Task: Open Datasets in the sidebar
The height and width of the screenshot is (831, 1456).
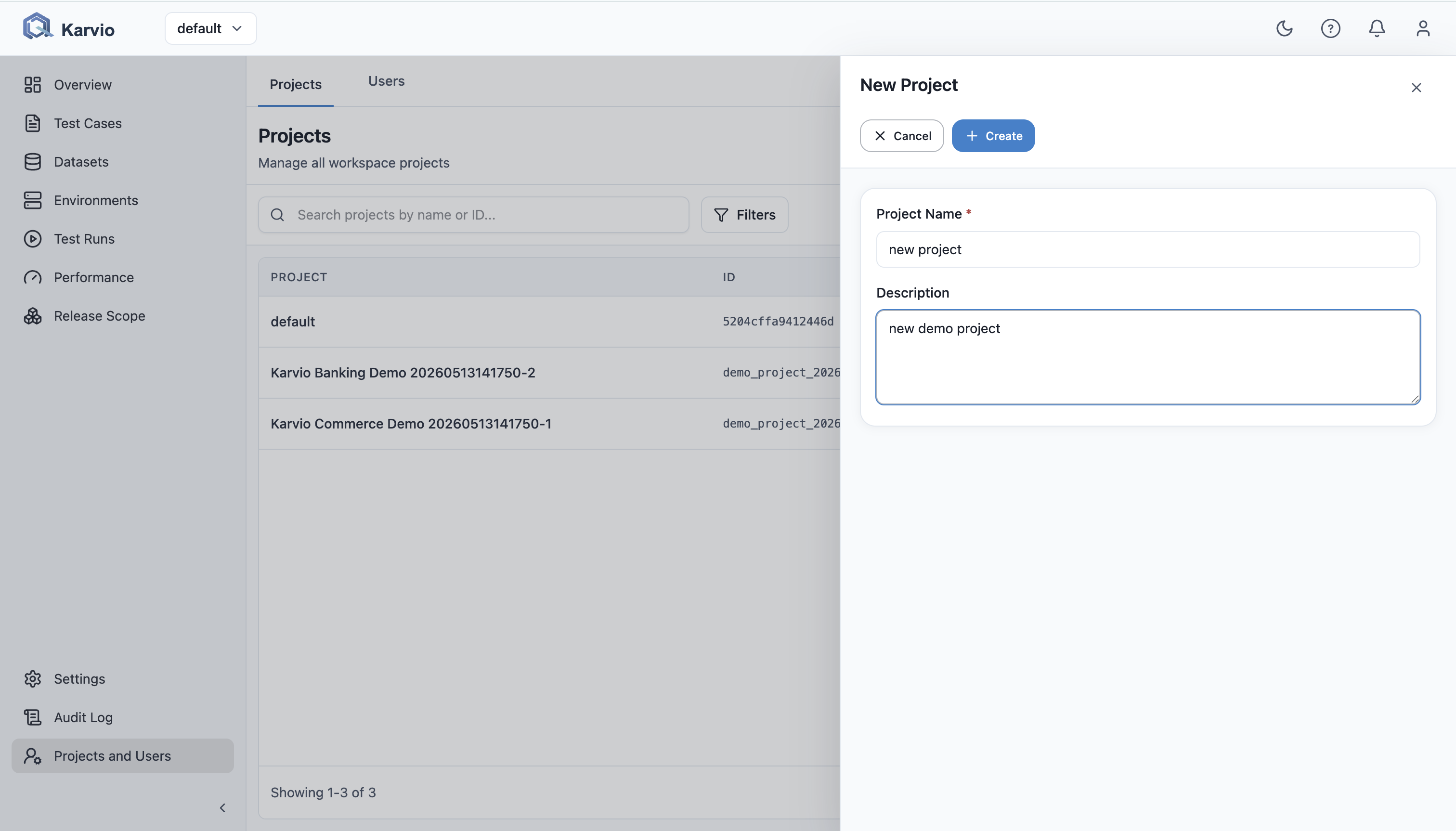Action: point(123,161)
